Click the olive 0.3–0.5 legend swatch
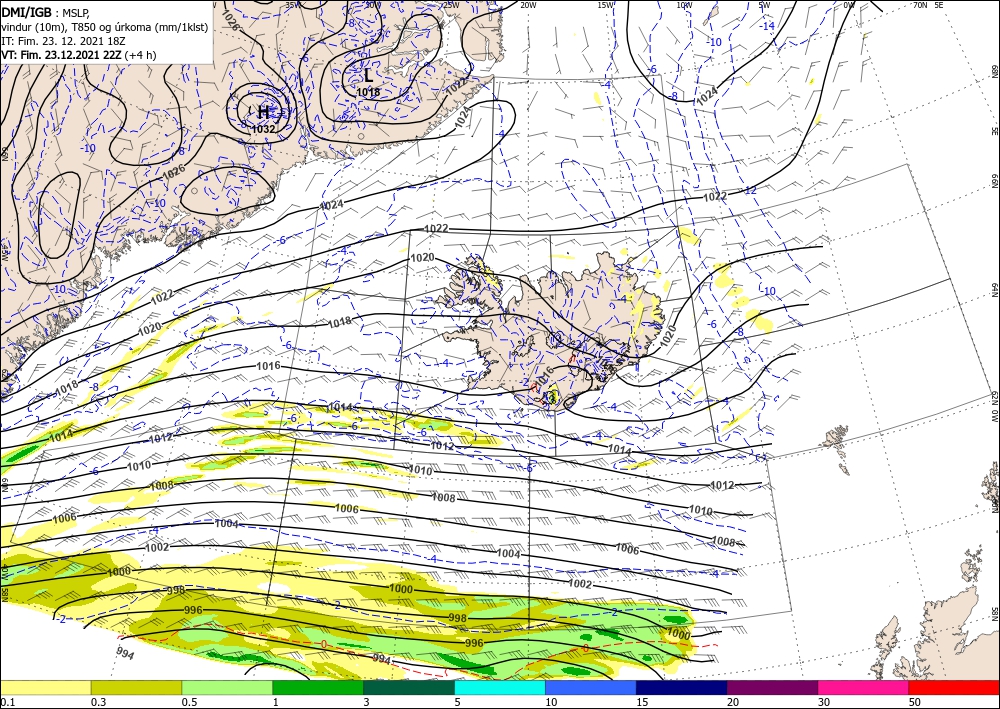This screenshot has height=709, width=1000. [136, 687]
